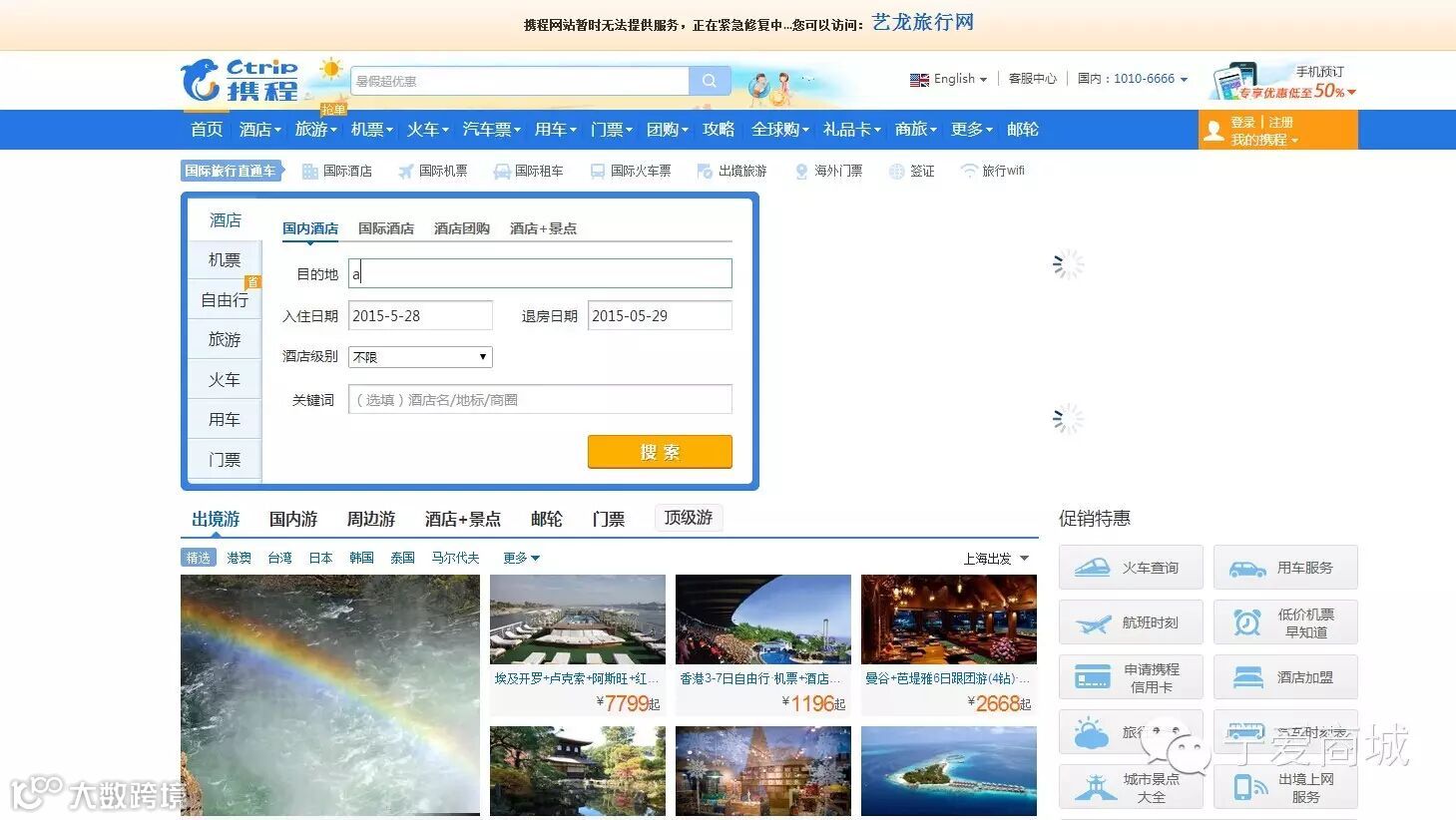Click the orange 搜索 button
The width and height of the screenshot is (1456, 820).
660,452
